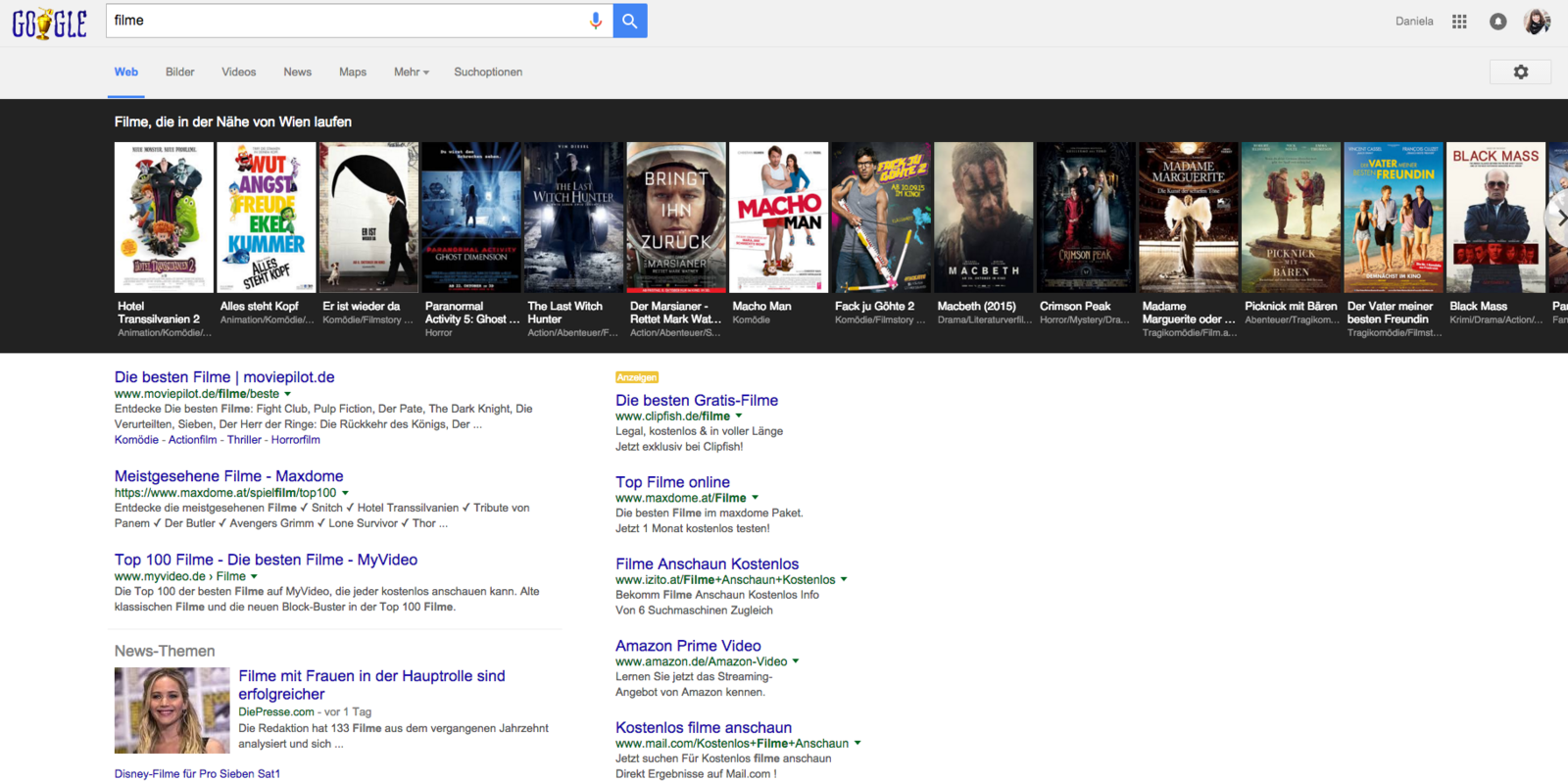Click the blue search magnifier button
This screenshot has width=1568, height=782.
click(x=630, y=21)
